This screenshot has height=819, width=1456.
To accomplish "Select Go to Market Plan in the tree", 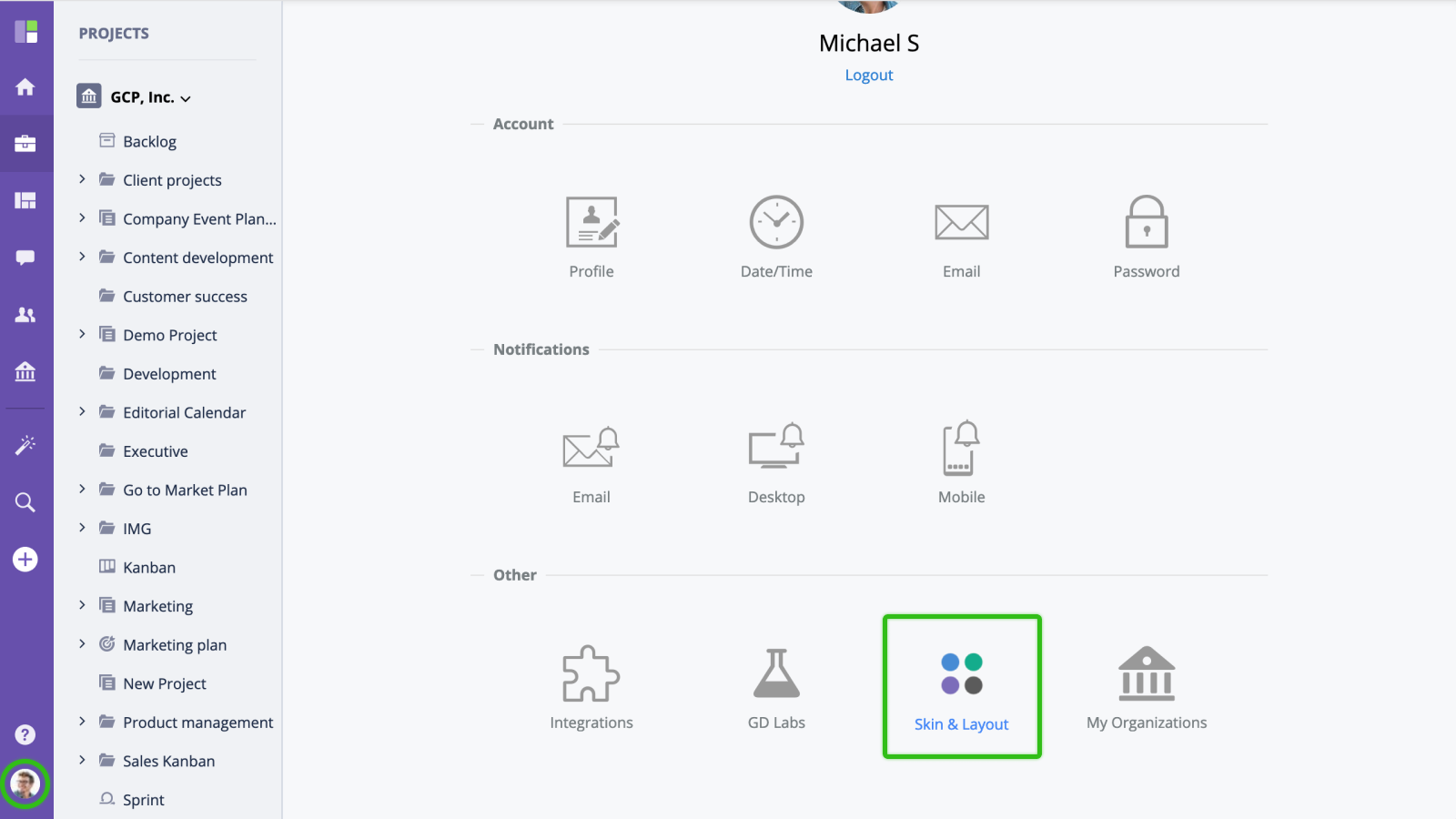I will (185, 490).
